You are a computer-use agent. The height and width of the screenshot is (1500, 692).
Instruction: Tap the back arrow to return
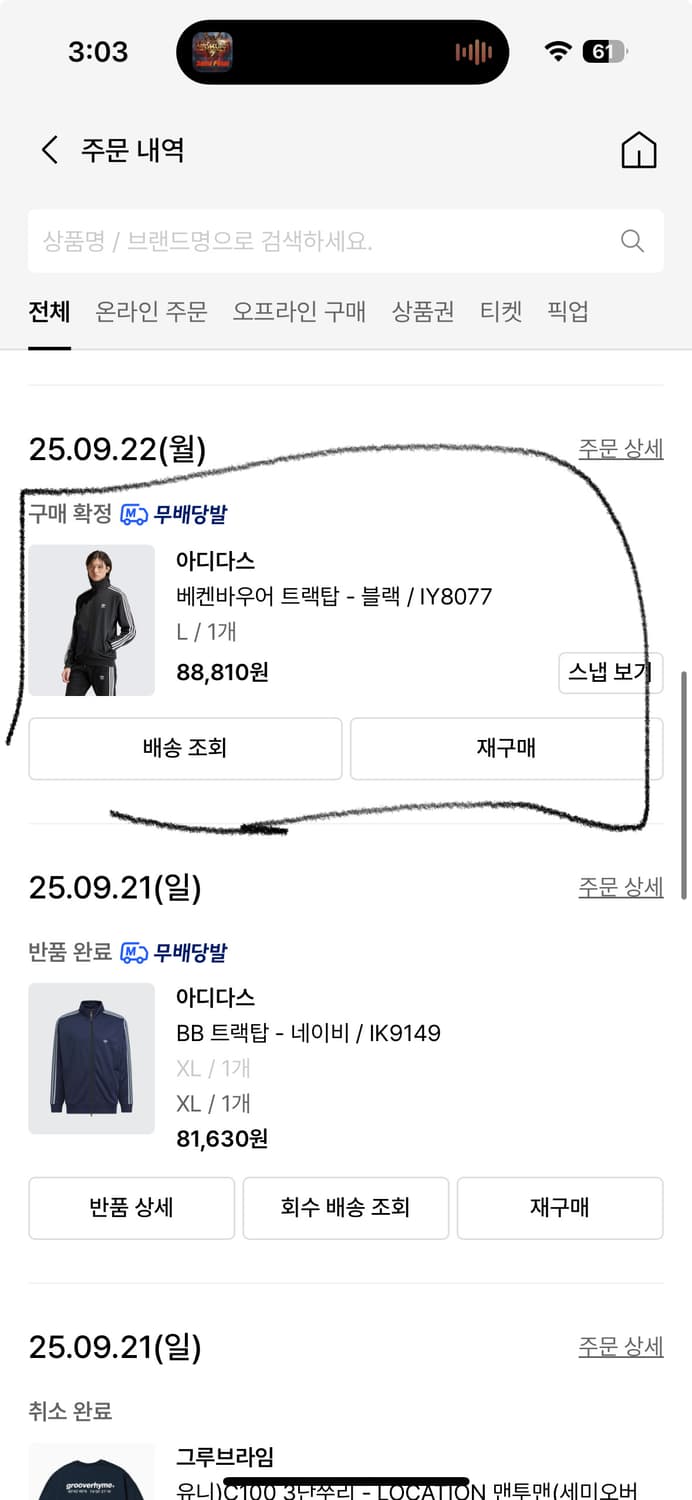coord(47,148)
